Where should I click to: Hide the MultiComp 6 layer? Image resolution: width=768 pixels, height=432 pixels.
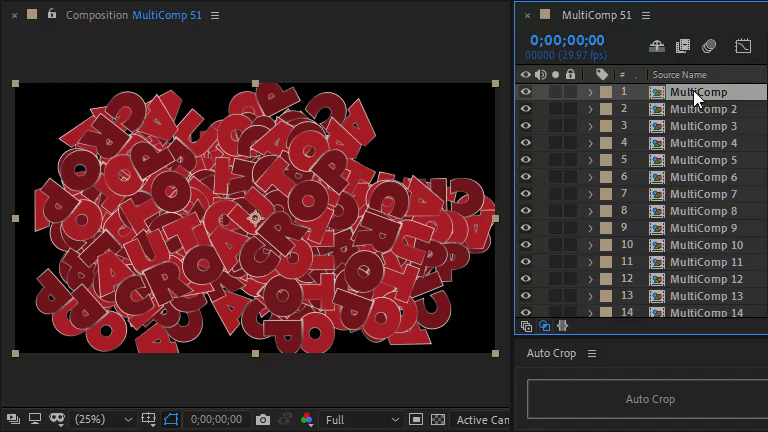pyautogui.click(x=526, y=177)
